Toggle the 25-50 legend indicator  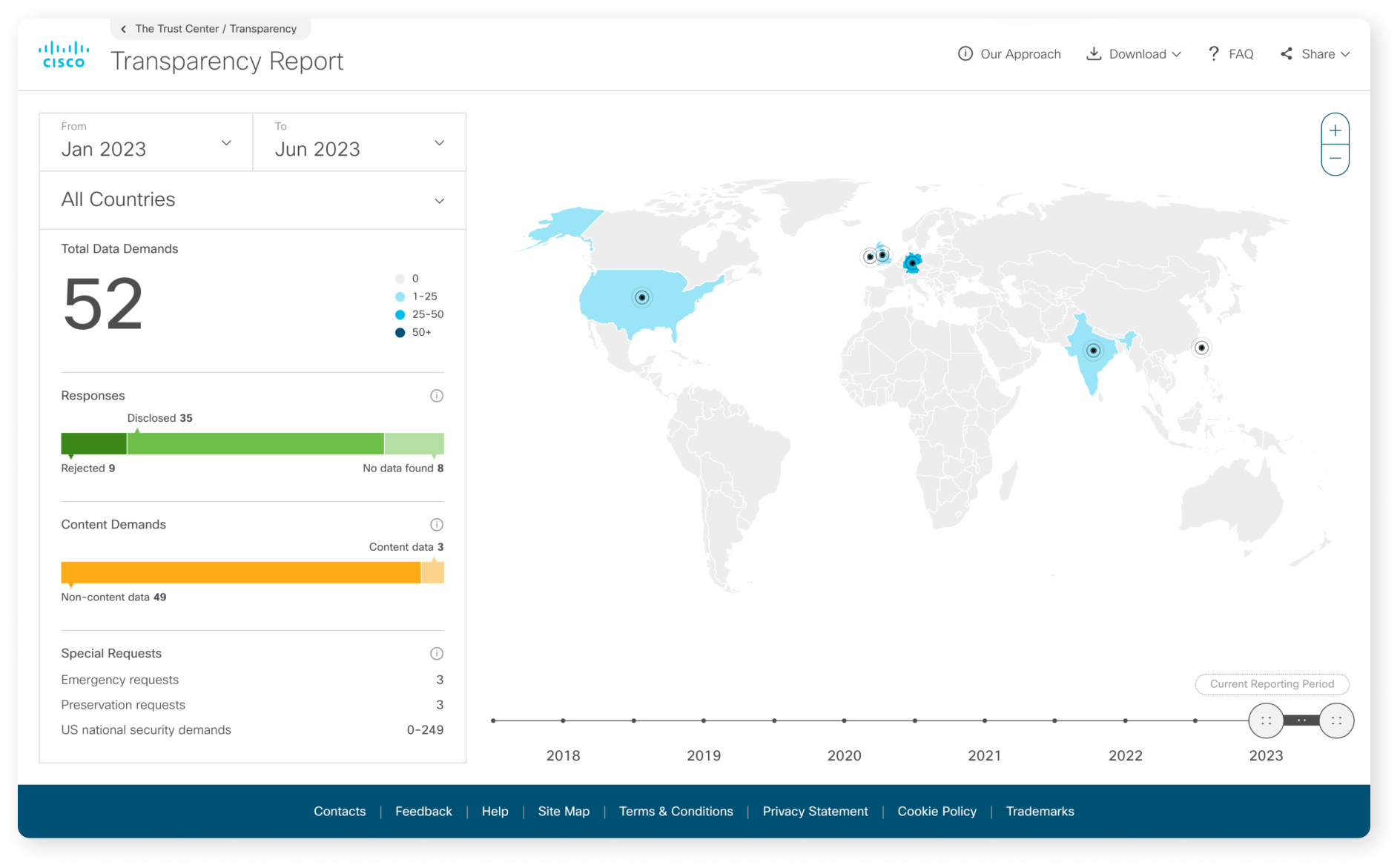401,314
